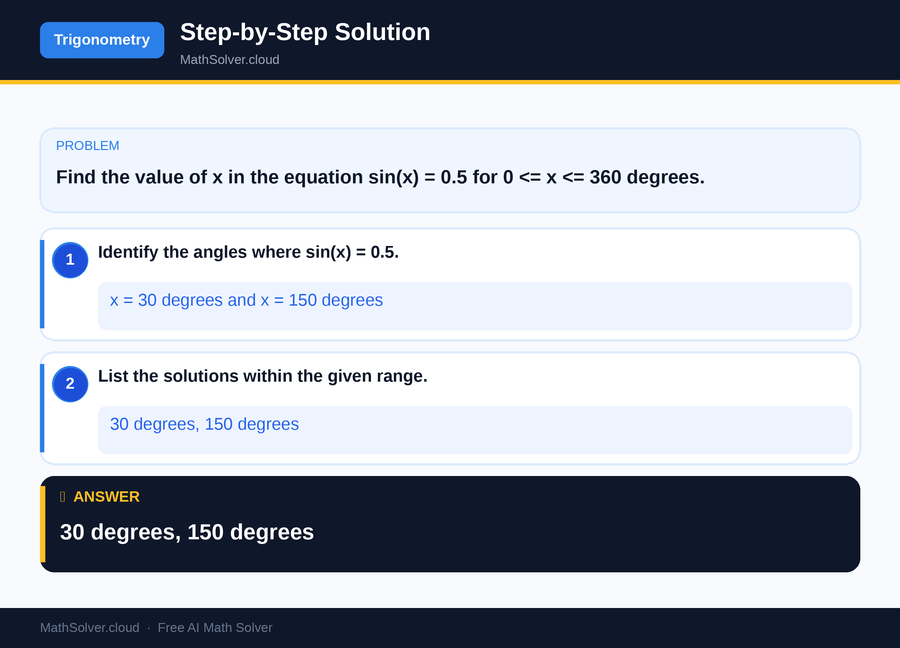Screen dimensions: 900x648
Task: Collapse the step 1 solution card
Action: tap(450, 283)
